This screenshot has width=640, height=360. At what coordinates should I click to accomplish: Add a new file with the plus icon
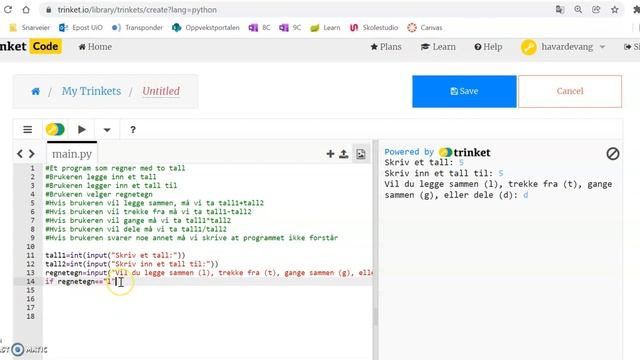click(x=330, y=154)
